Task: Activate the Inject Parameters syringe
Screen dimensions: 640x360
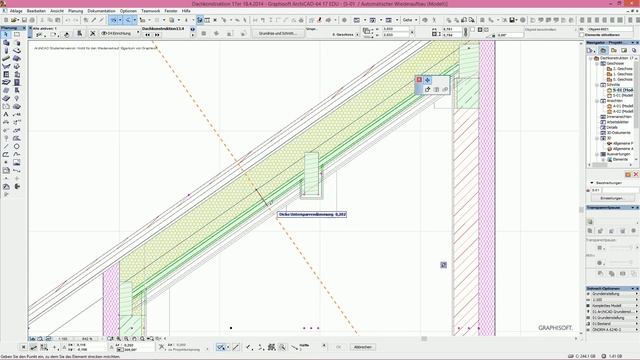Action: click(x=102, y=20)
